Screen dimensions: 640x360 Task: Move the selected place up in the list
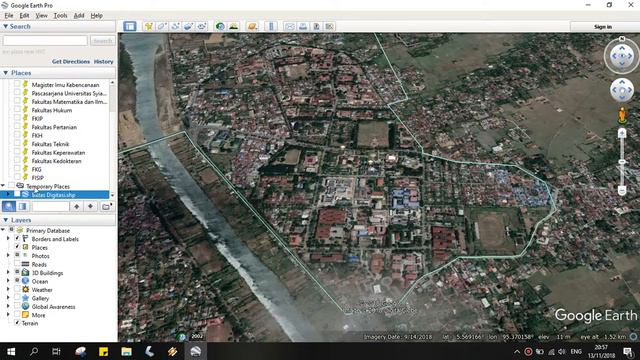click(76, 207)
